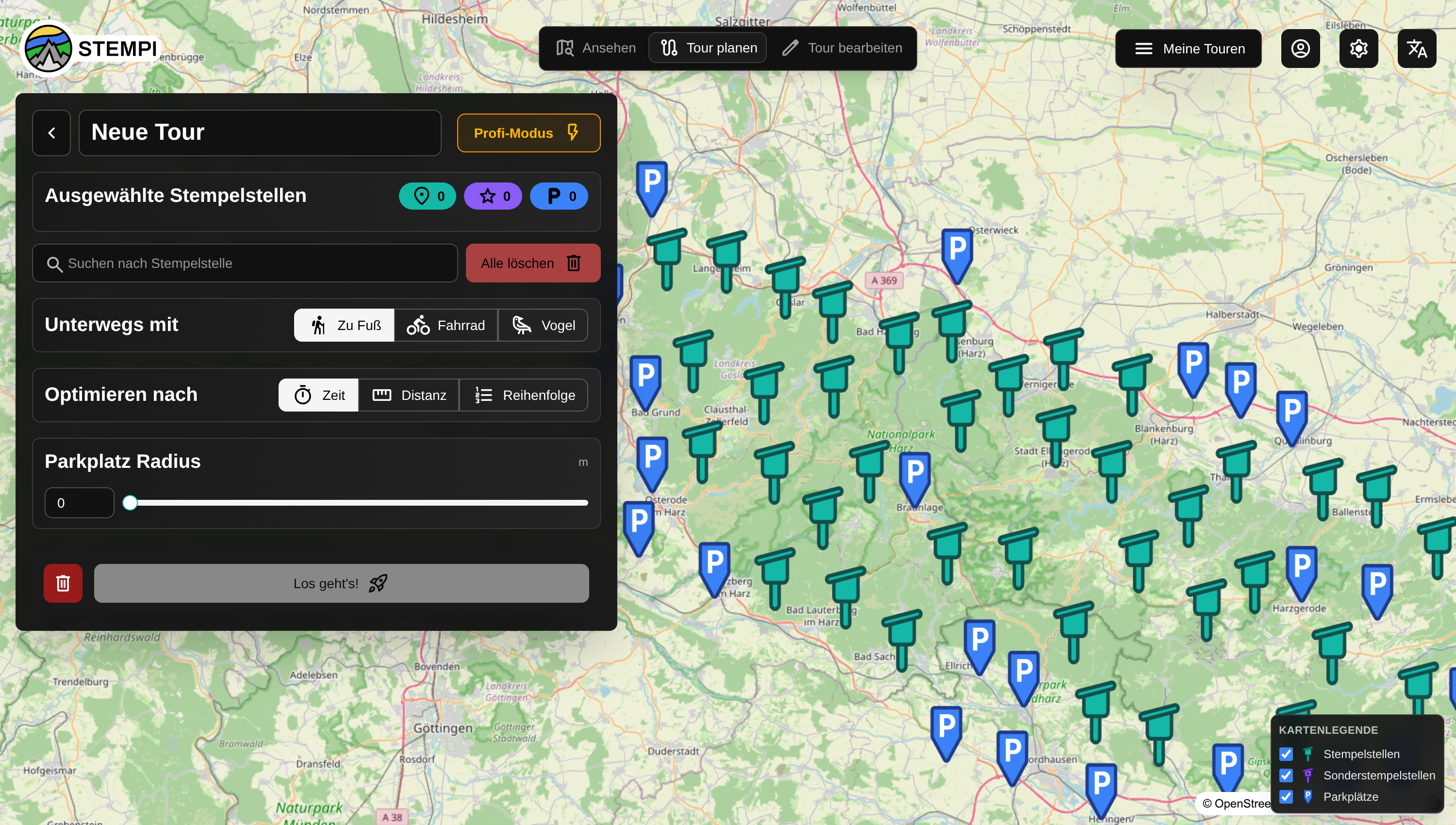The height and width of the screenshot is (825, 1456).
Task: Click the Ausgewählte Stempelstellen heading
Action: (x=176, y=196)
